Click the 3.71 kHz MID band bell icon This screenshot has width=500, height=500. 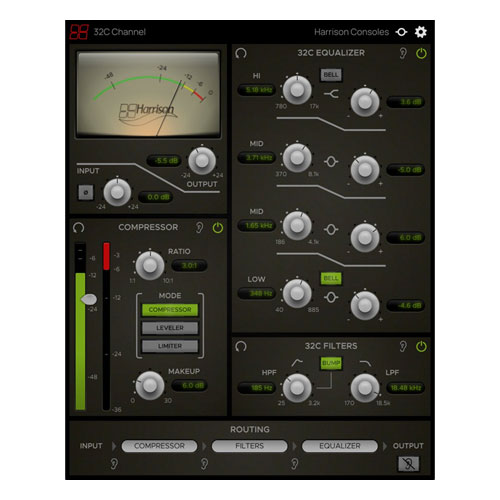[331, 162]
